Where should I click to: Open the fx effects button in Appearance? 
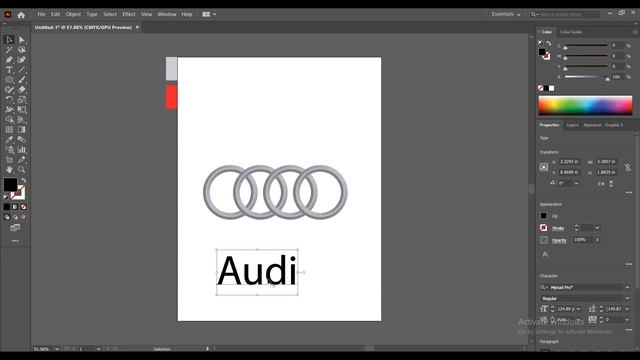[545, 254]
